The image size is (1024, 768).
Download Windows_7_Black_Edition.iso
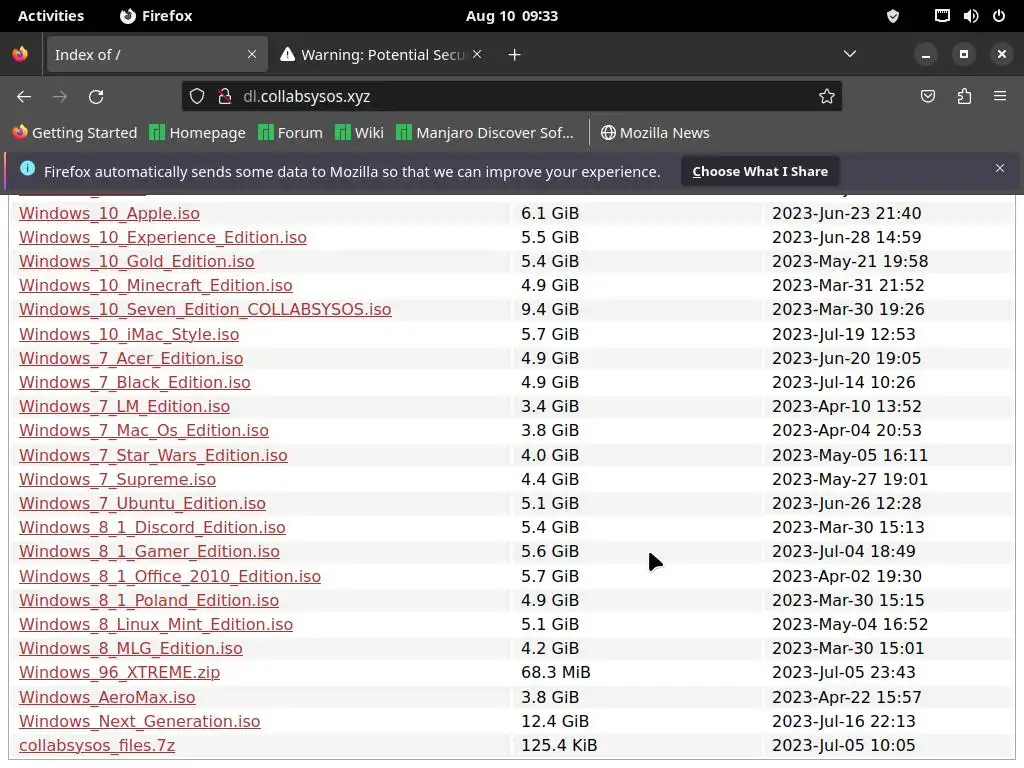(x=135, y=383)
